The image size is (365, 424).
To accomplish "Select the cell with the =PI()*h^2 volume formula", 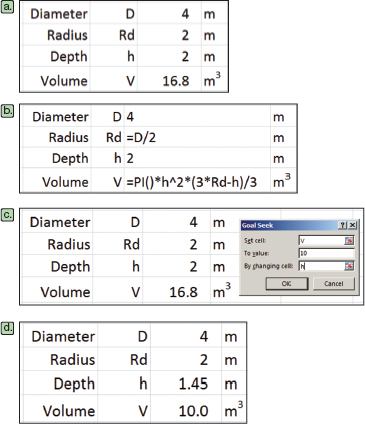I will (x=197, y=182).
